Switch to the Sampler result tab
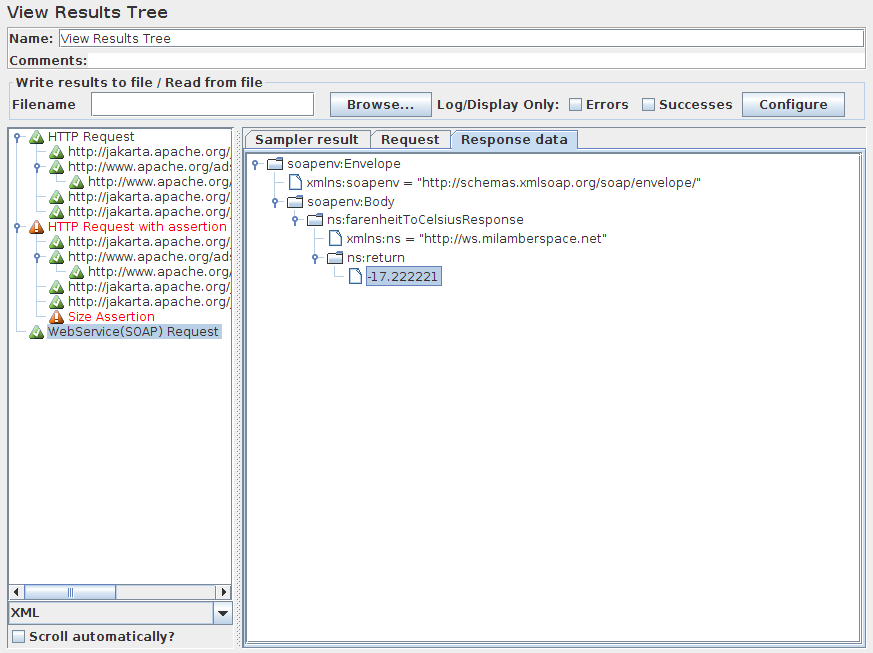Viewport: 873px width, 653px height. (307, 140)
